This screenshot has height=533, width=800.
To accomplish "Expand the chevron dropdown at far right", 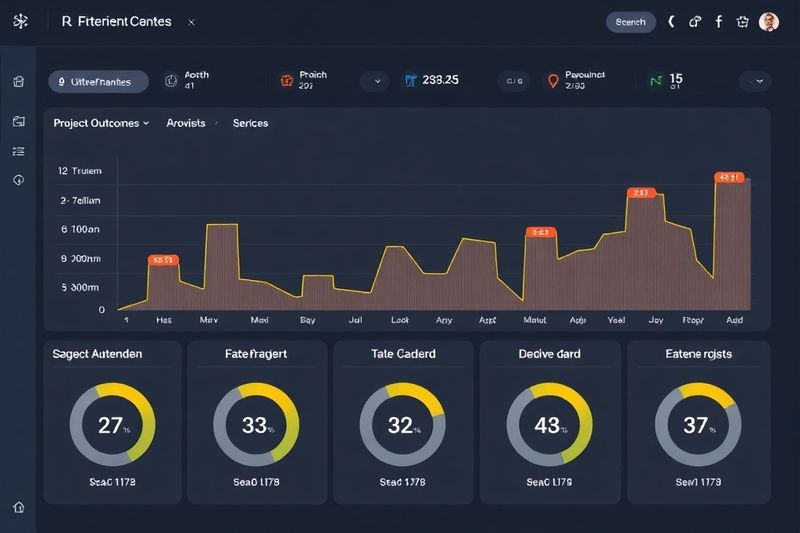I will tap(756, 81).
